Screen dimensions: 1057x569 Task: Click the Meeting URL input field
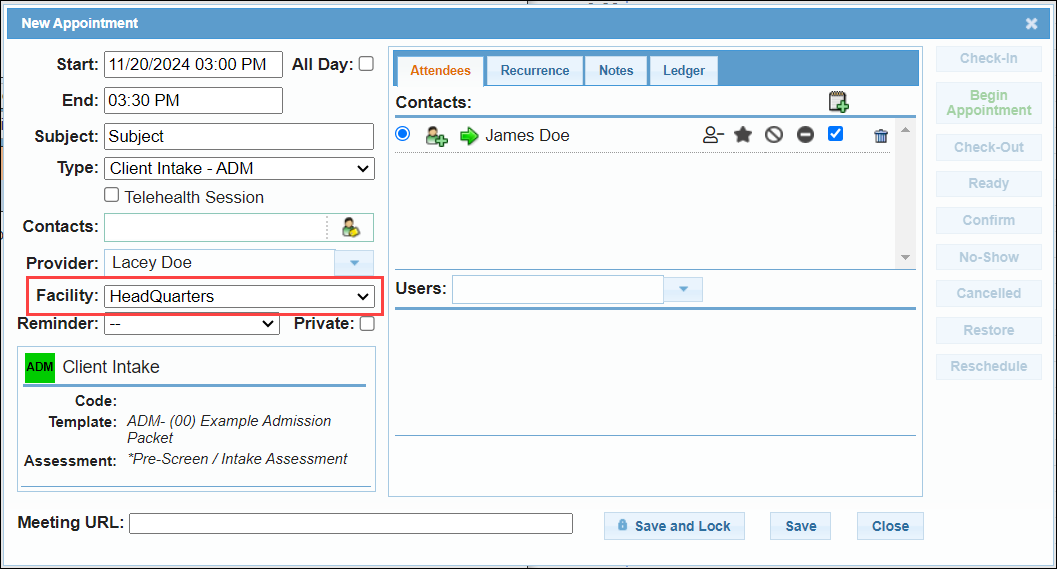click(x=351, y=523)
